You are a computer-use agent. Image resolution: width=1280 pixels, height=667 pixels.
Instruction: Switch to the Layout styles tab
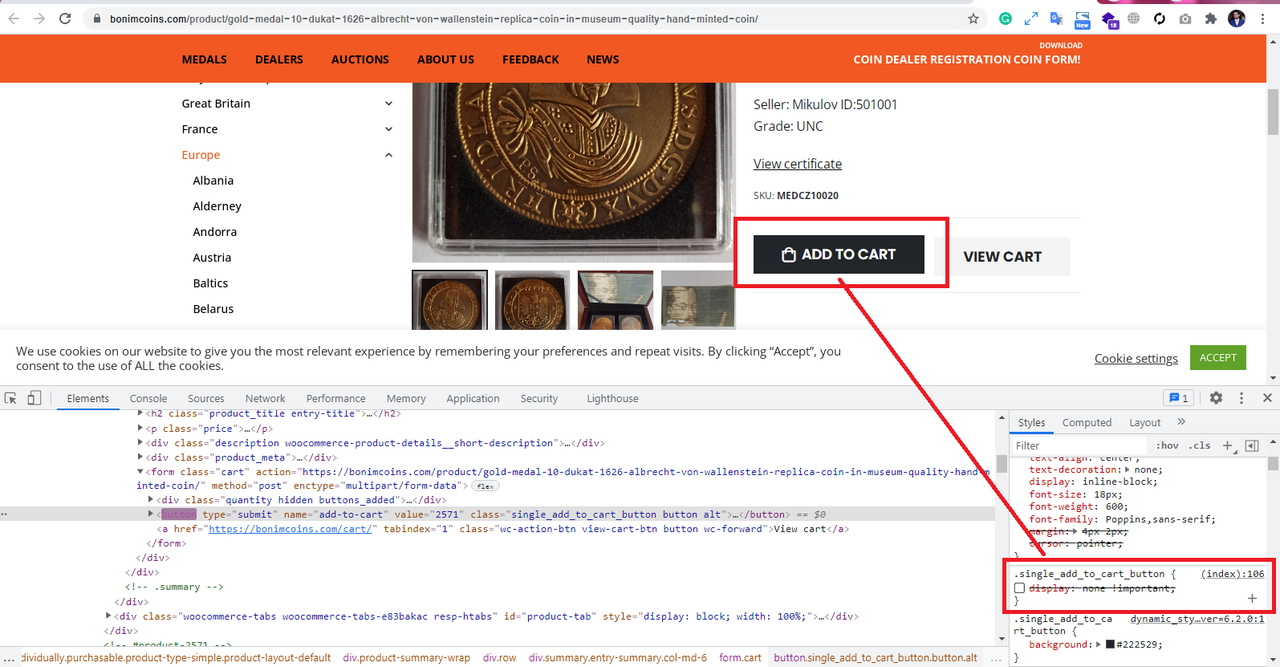click(x=1145, y=422)
